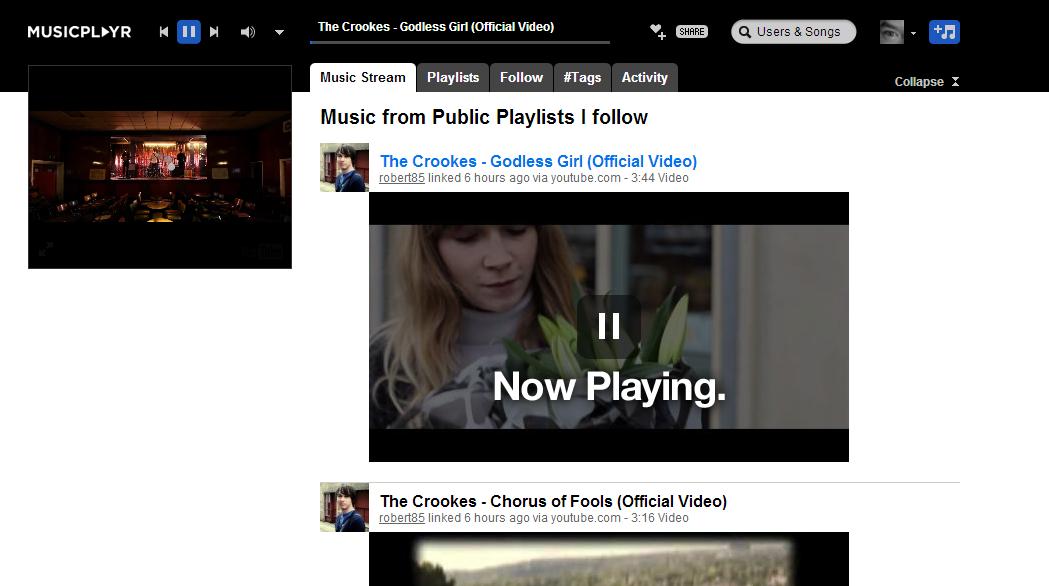The image size is (1049, 586).
Task: Click the search magnifier icon
Action: (745, 32)
